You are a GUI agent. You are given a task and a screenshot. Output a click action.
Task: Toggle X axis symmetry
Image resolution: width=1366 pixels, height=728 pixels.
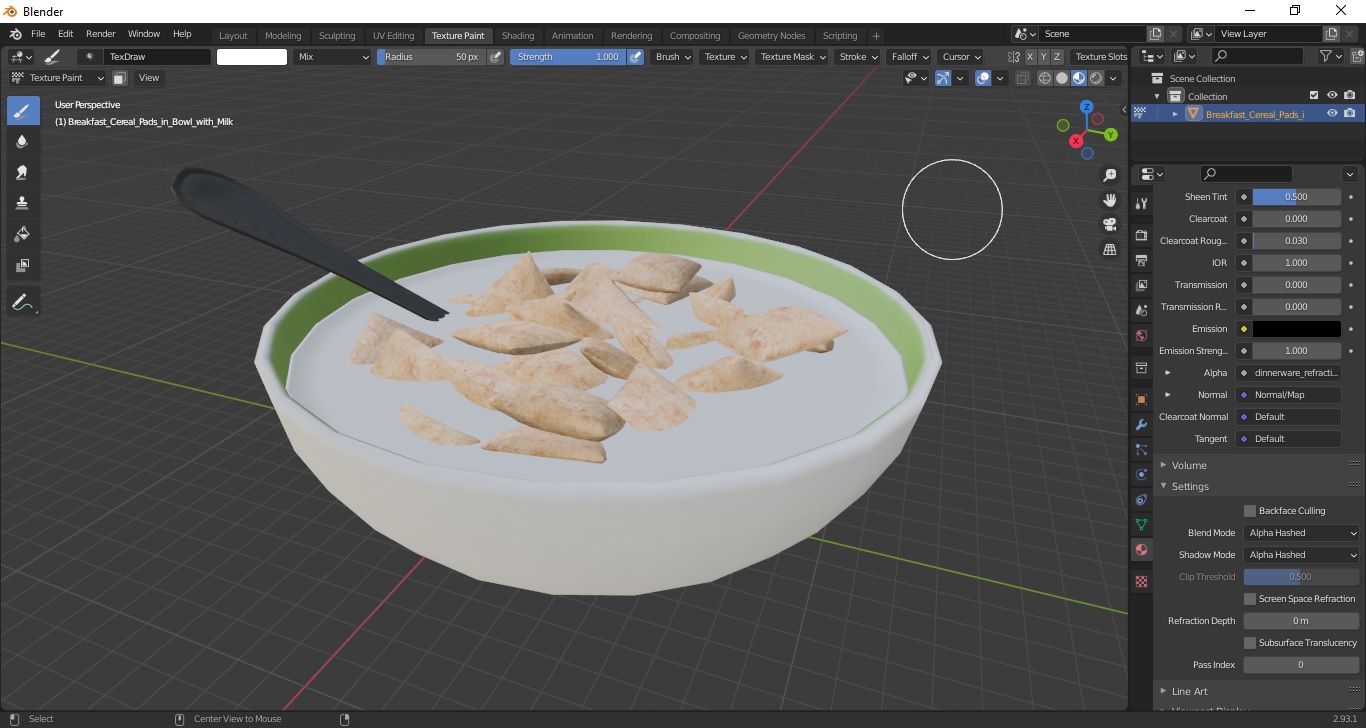click(x=1030, y=57)
